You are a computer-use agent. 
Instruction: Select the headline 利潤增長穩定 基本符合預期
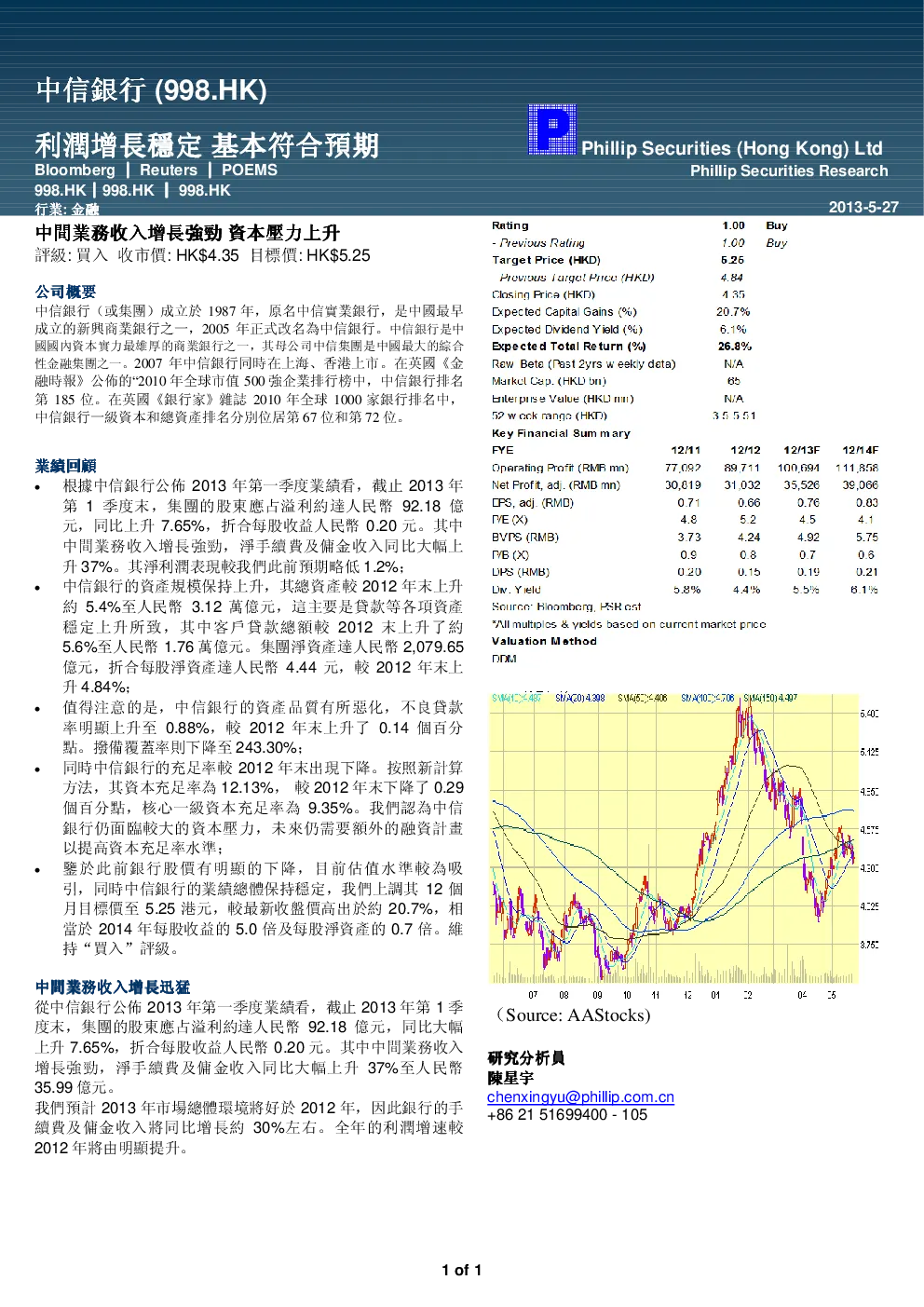coord(207,145)
